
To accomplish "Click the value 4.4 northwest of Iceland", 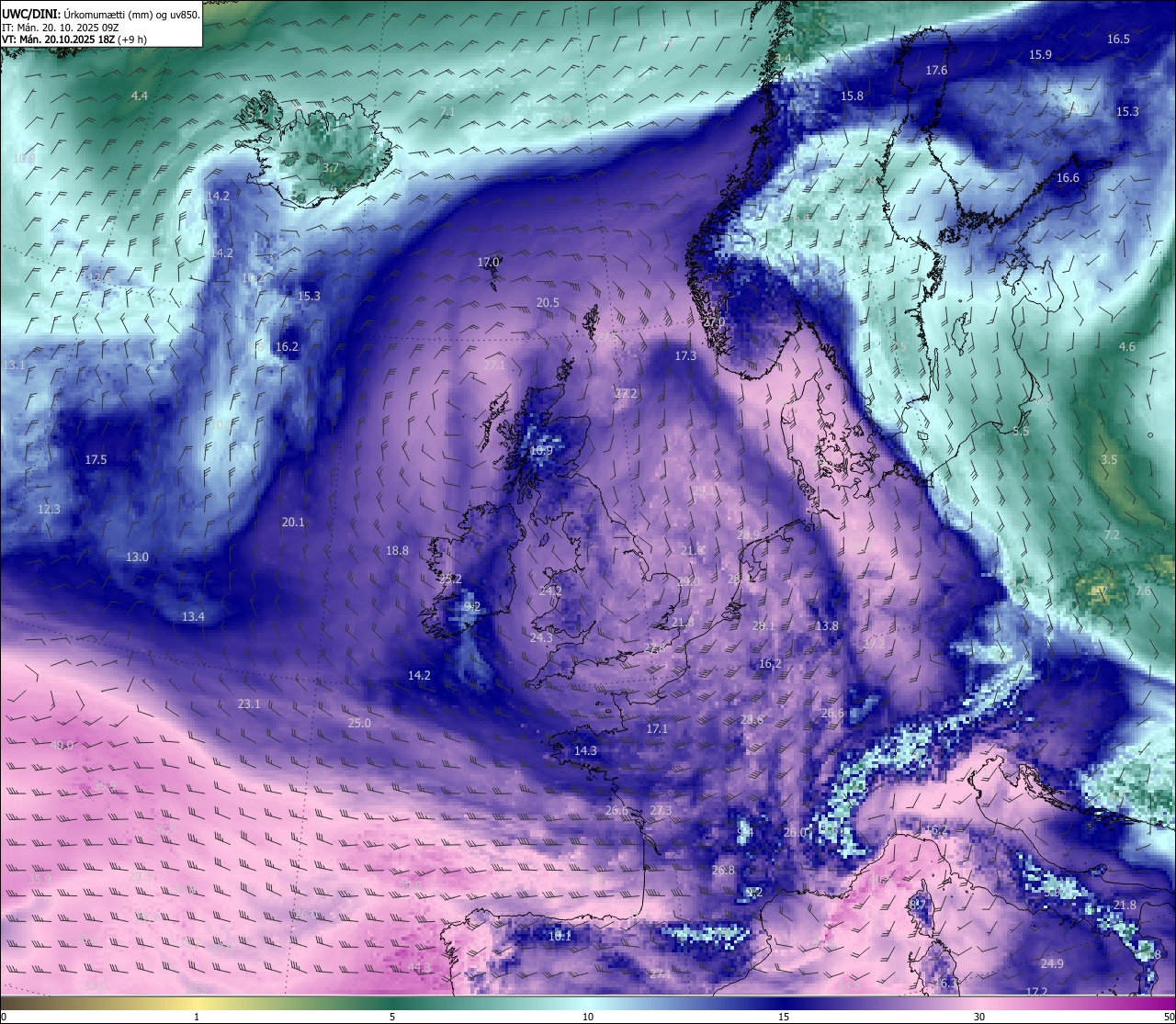I will pos(139,96).
